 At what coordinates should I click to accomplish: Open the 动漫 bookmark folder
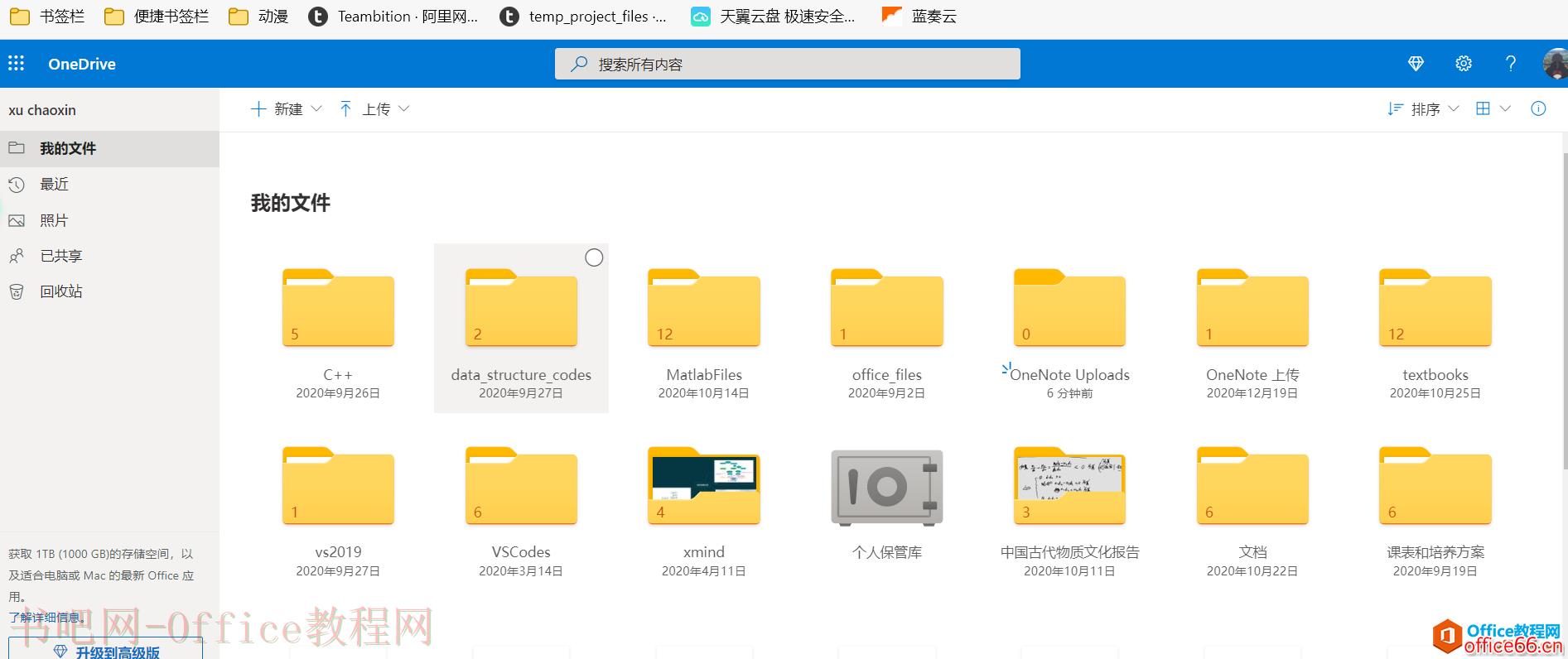pyautogui.click(x=258, y=17)
